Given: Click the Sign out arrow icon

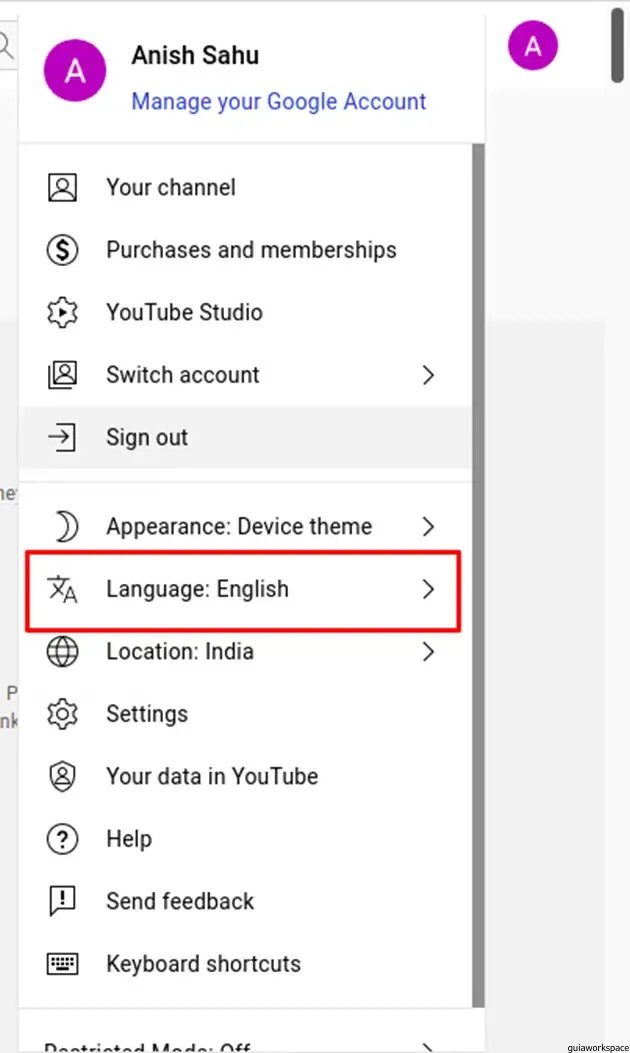Looking at the screenshot, I should (62, 437).
